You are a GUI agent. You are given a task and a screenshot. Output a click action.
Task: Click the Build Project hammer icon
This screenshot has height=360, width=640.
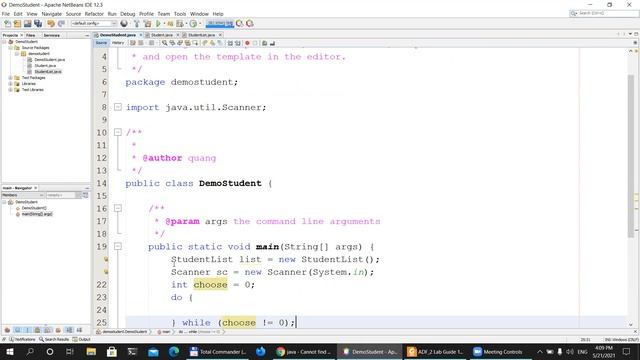[137, 24]
